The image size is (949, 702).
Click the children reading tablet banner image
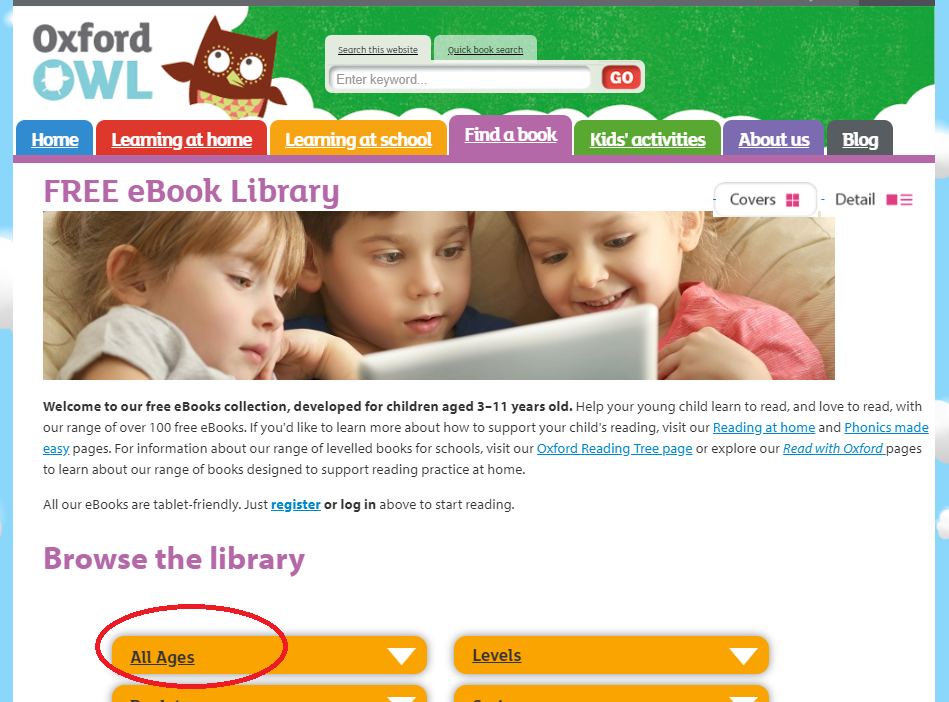pos(439,295)
